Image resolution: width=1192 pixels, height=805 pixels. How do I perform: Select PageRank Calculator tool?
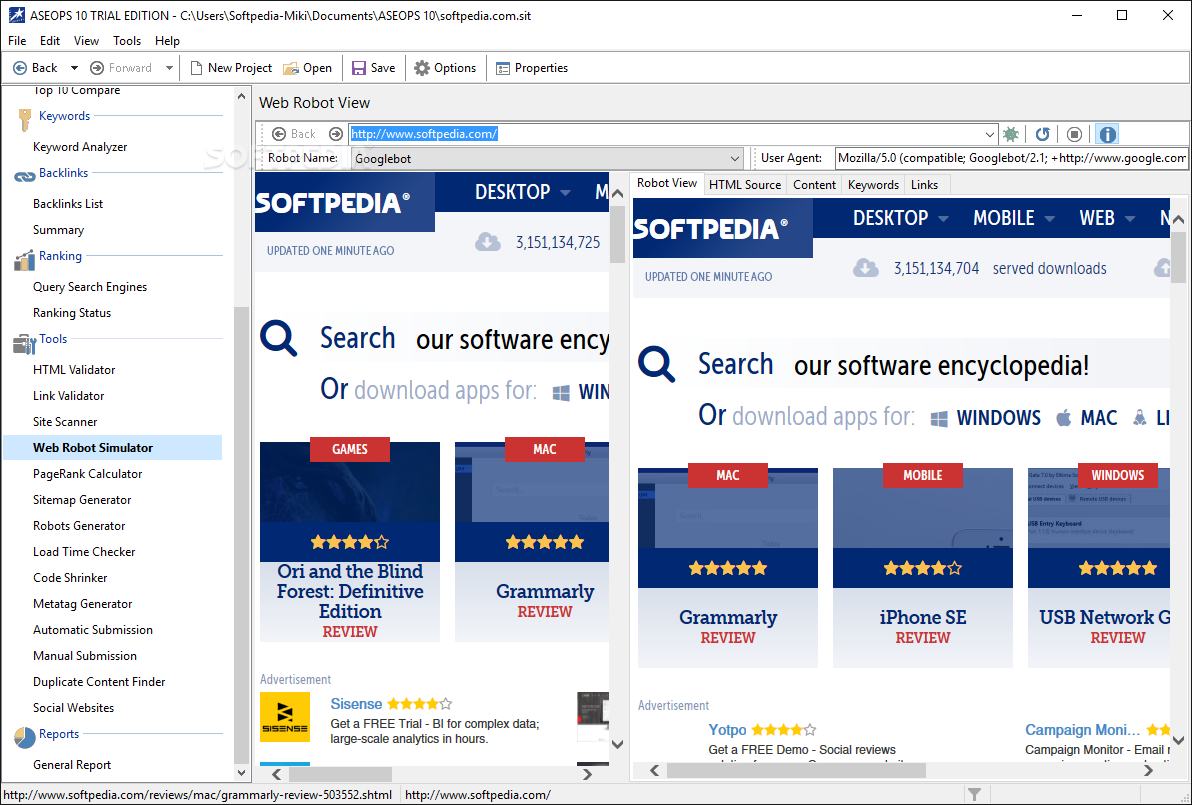pyautogui.click(x=87, y=474)
